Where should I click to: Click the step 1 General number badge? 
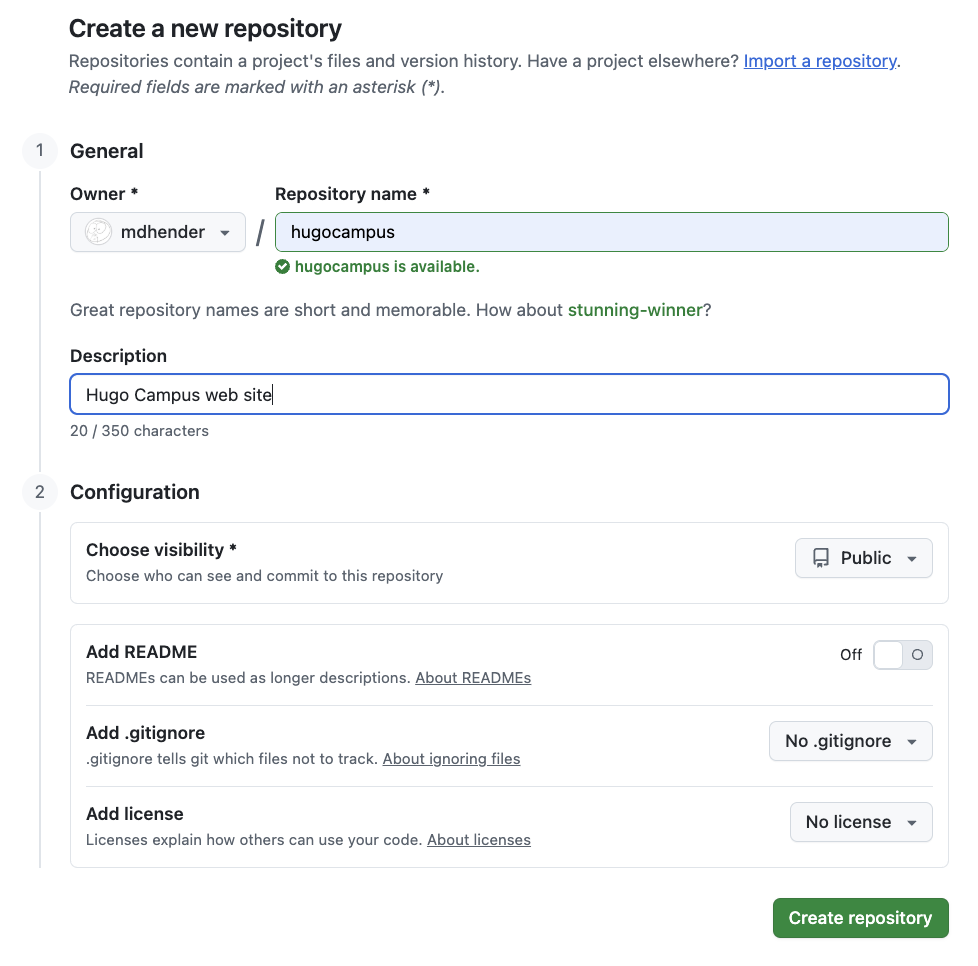pyautogui.click(x=40, y=151)
